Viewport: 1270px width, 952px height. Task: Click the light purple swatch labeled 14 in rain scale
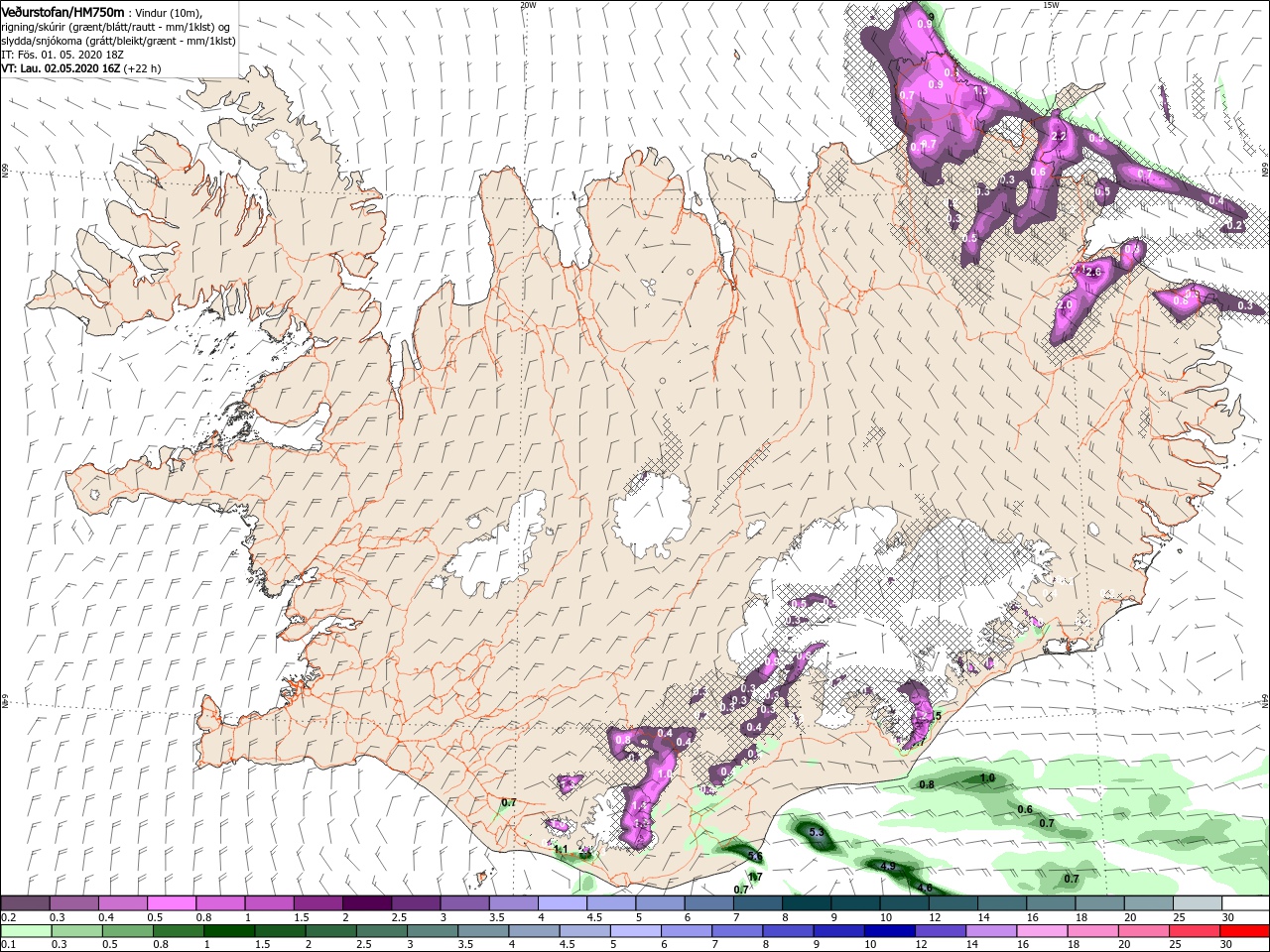(990, 931)
